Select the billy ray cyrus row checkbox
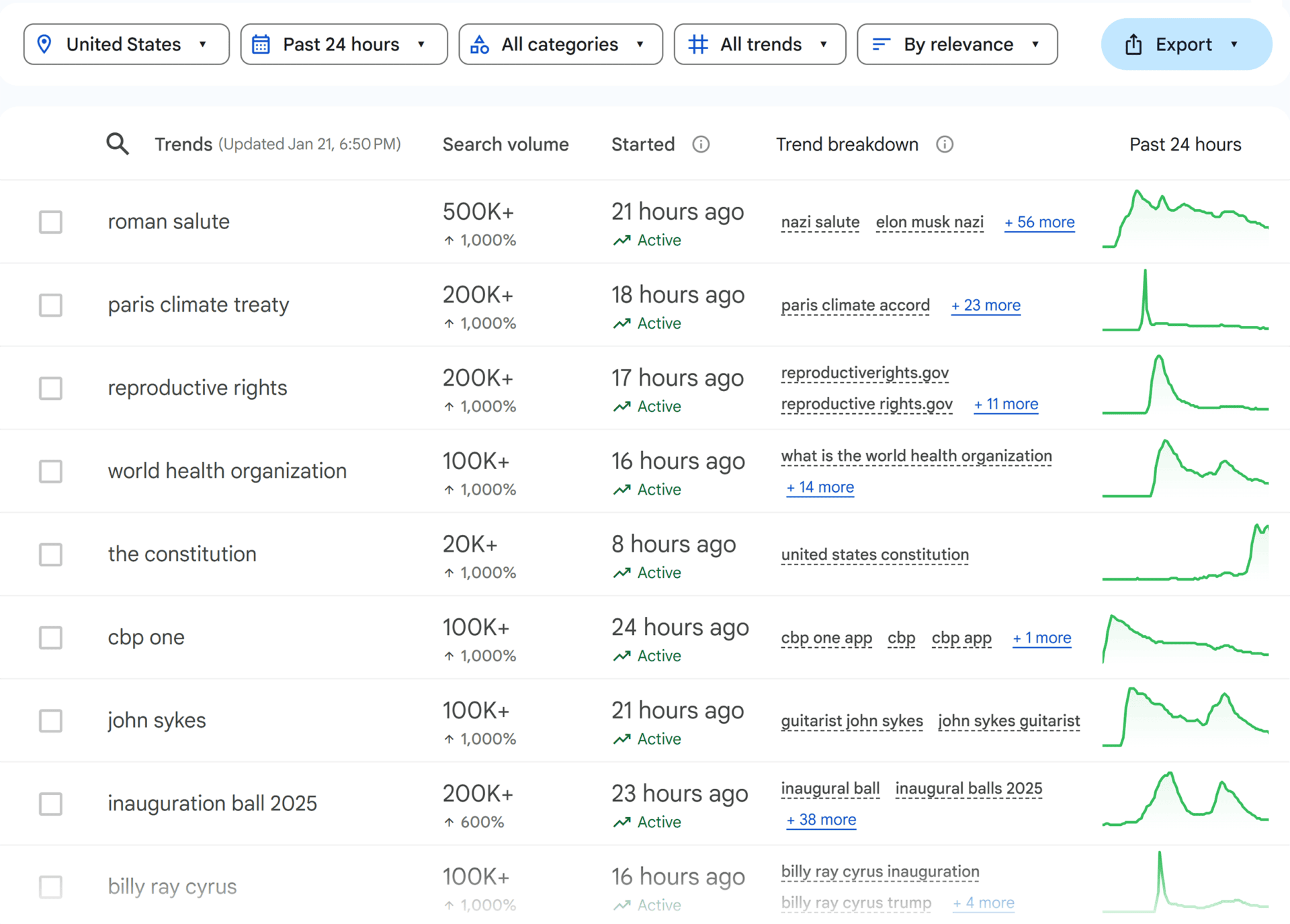The image size is (1290, 924). pos(50,886)
